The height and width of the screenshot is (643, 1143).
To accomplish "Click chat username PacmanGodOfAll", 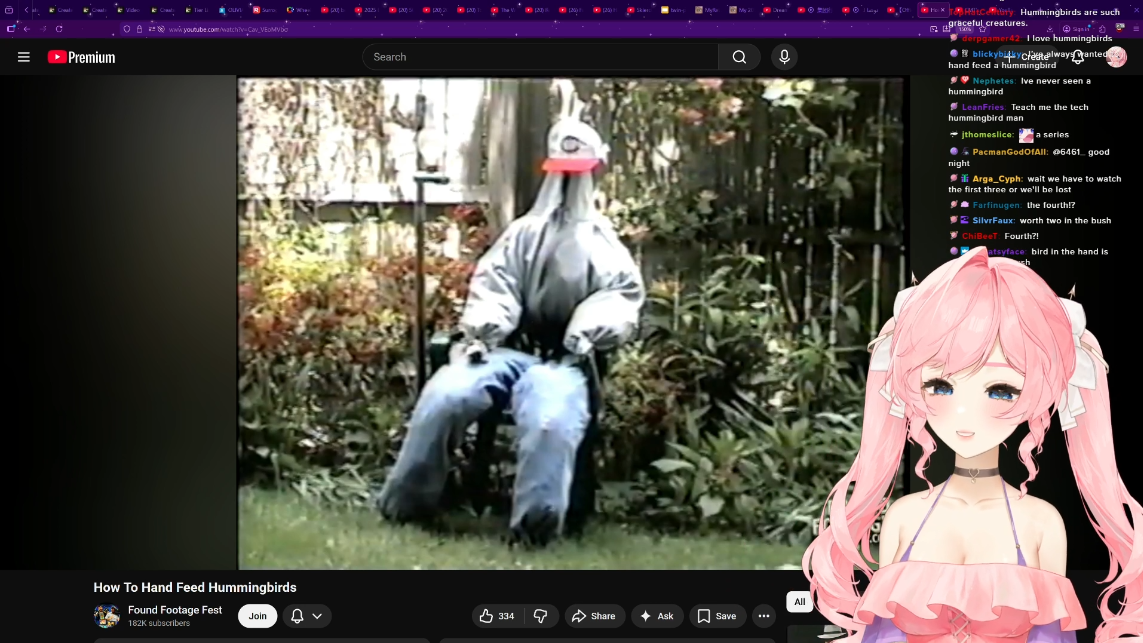I will (x=1009, y=152).
